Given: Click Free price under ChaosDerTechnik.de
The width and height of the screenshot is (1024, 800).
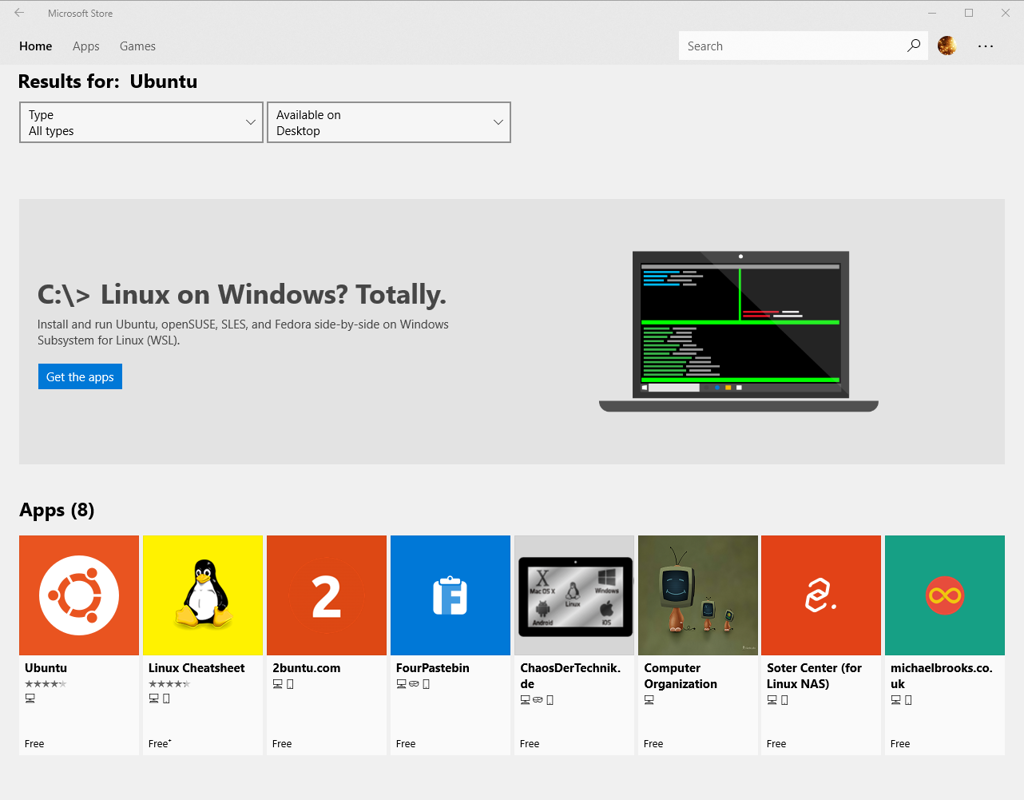Looking at the screenshot, I should pyautogui.click(x=530, y=744).
